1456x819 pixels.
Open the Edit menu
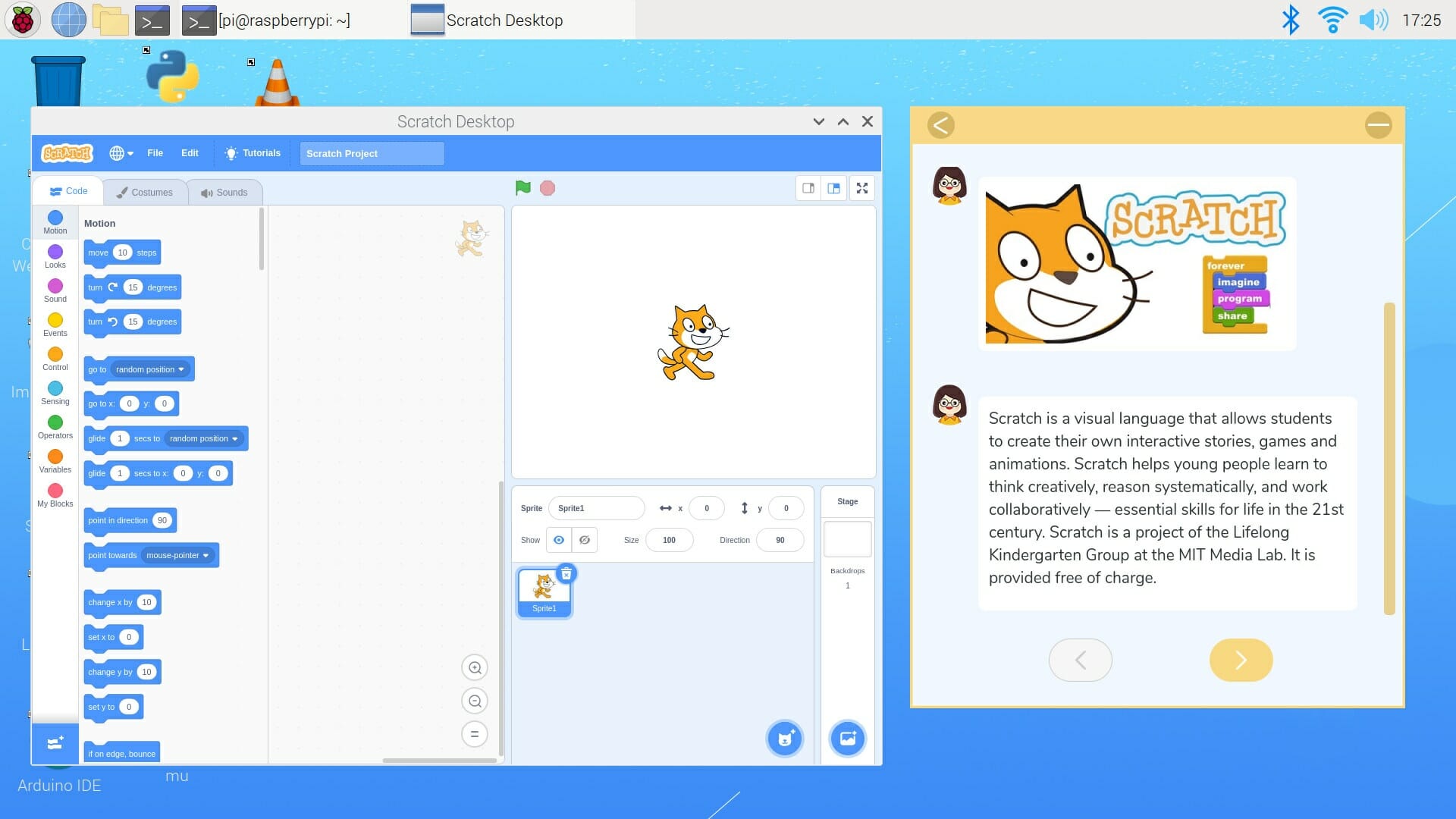[x=190, y=153]
